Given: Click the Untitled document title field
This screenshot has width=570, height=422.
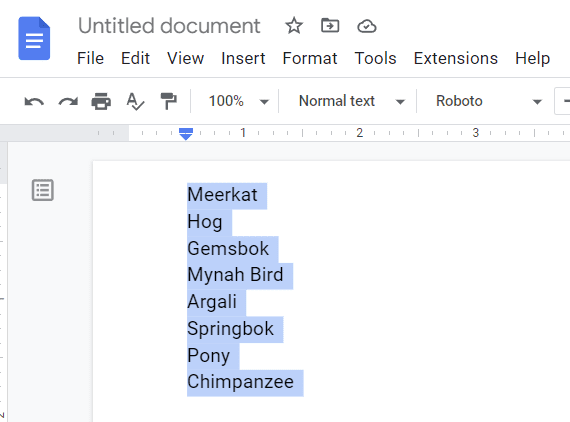Looking at the screenshot, I should [x=169, y=26].
